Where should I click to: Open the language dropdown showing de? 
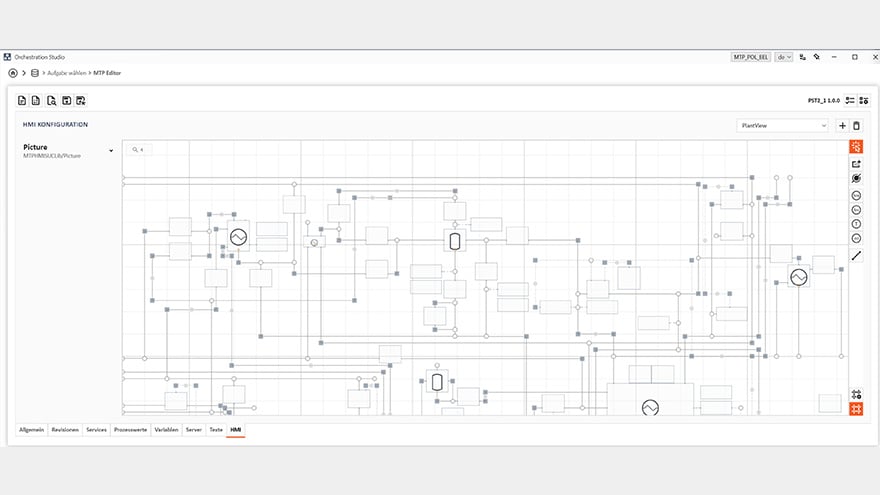pyautogui.click(x=785, y=57)
